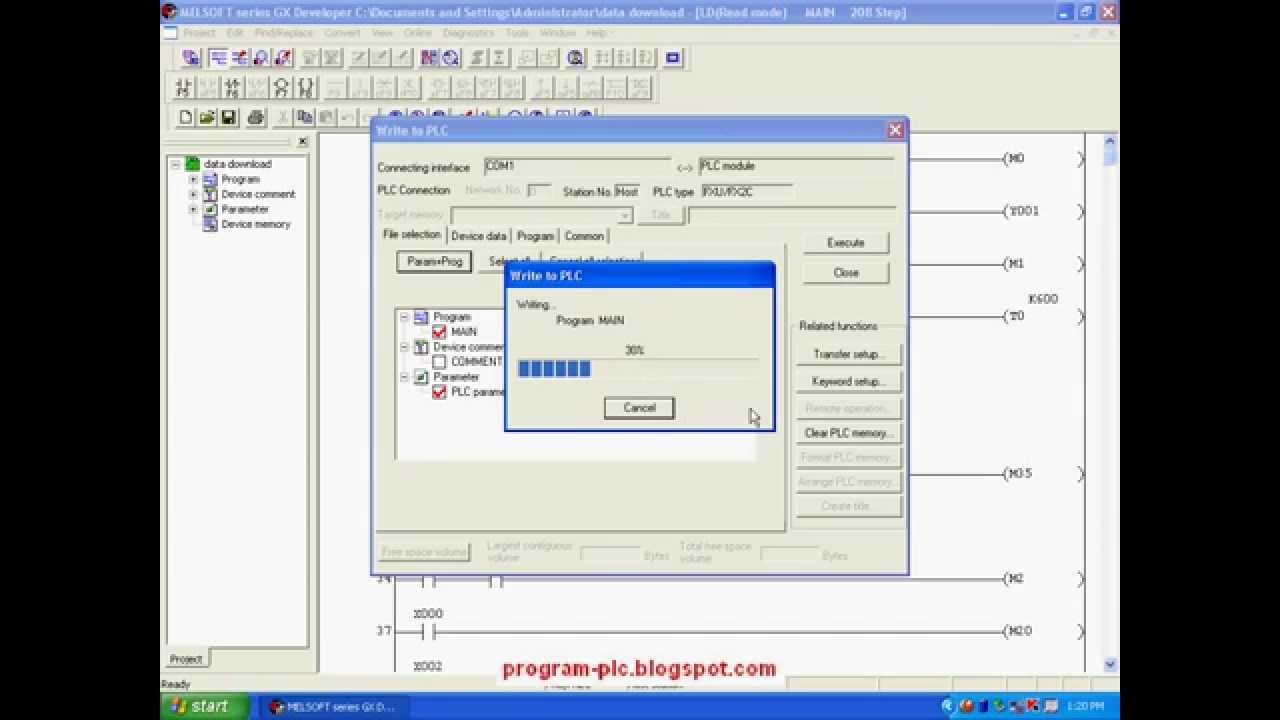1280x720 pixels.
Task: Insert a normally closed contact
Action: pos(232,88)
